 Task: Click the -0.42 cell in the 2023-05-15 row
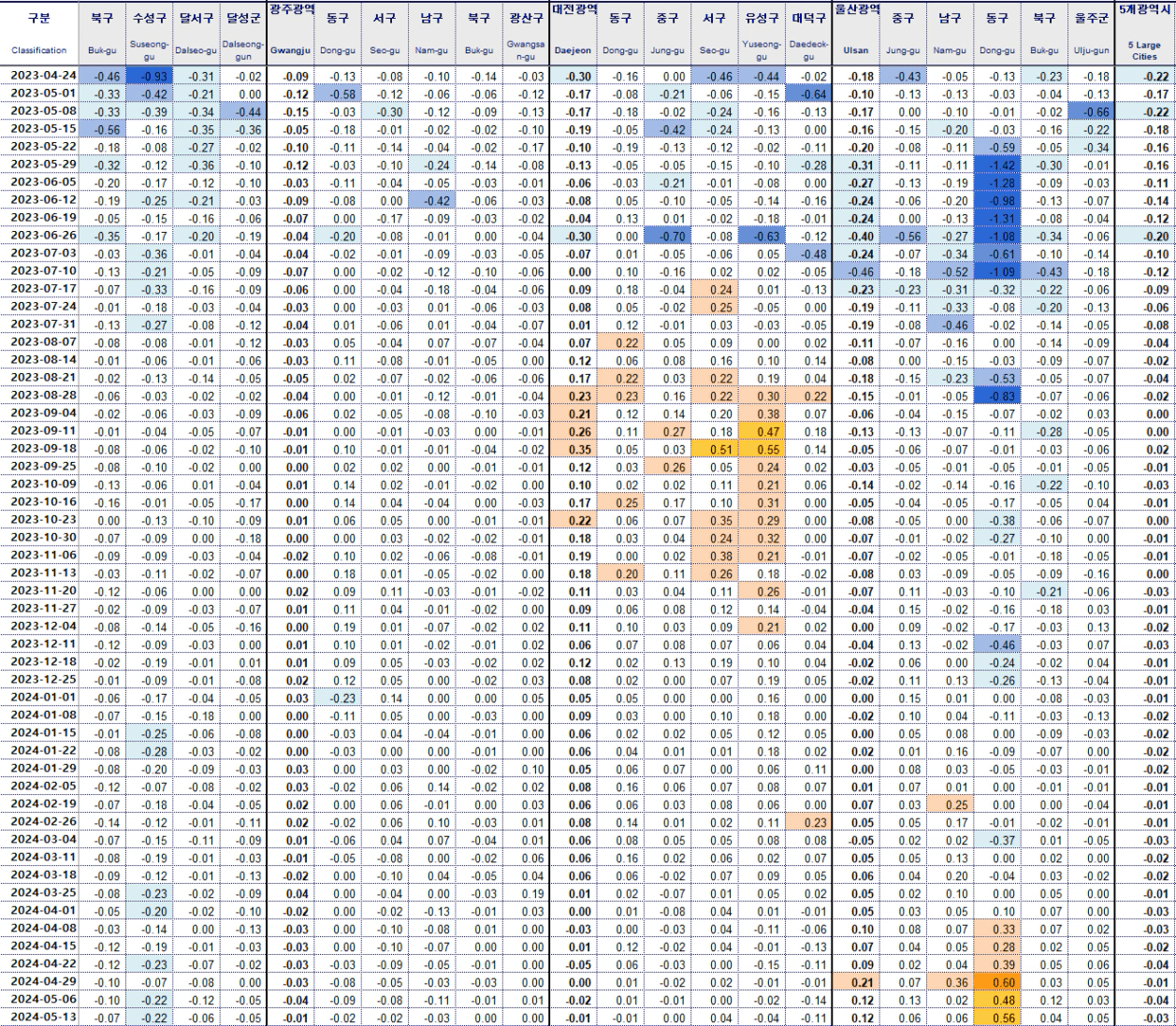click(667, 129)
